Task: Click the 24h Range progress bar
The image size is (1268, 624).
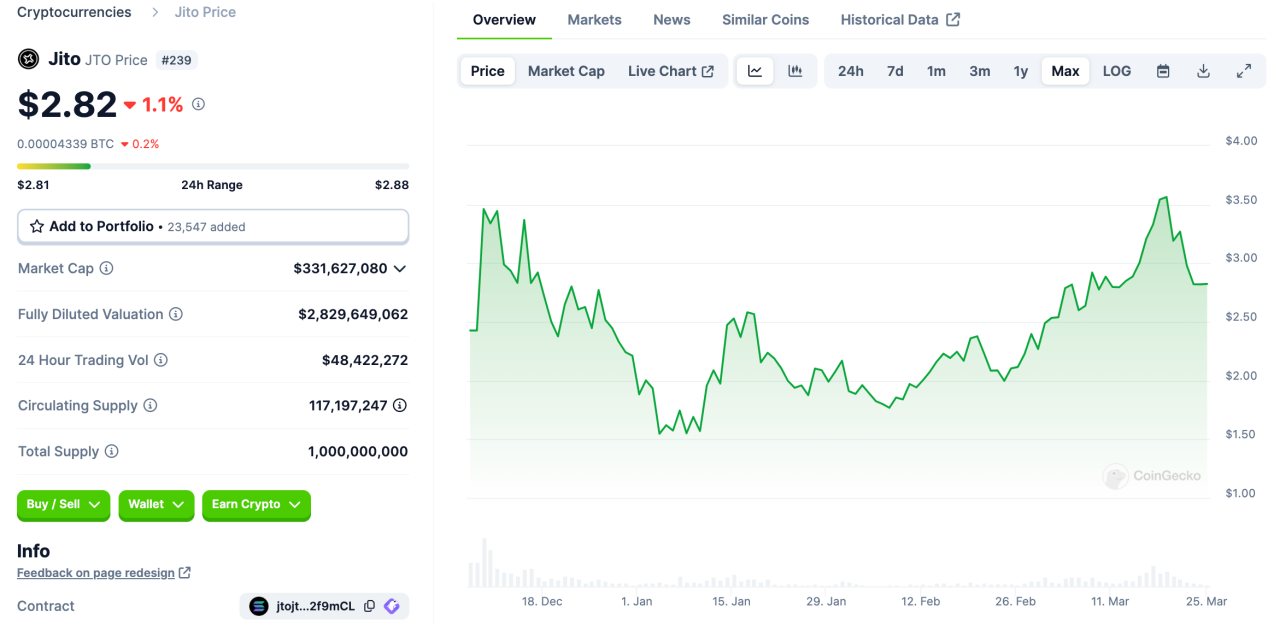Action: coord(213,166)
